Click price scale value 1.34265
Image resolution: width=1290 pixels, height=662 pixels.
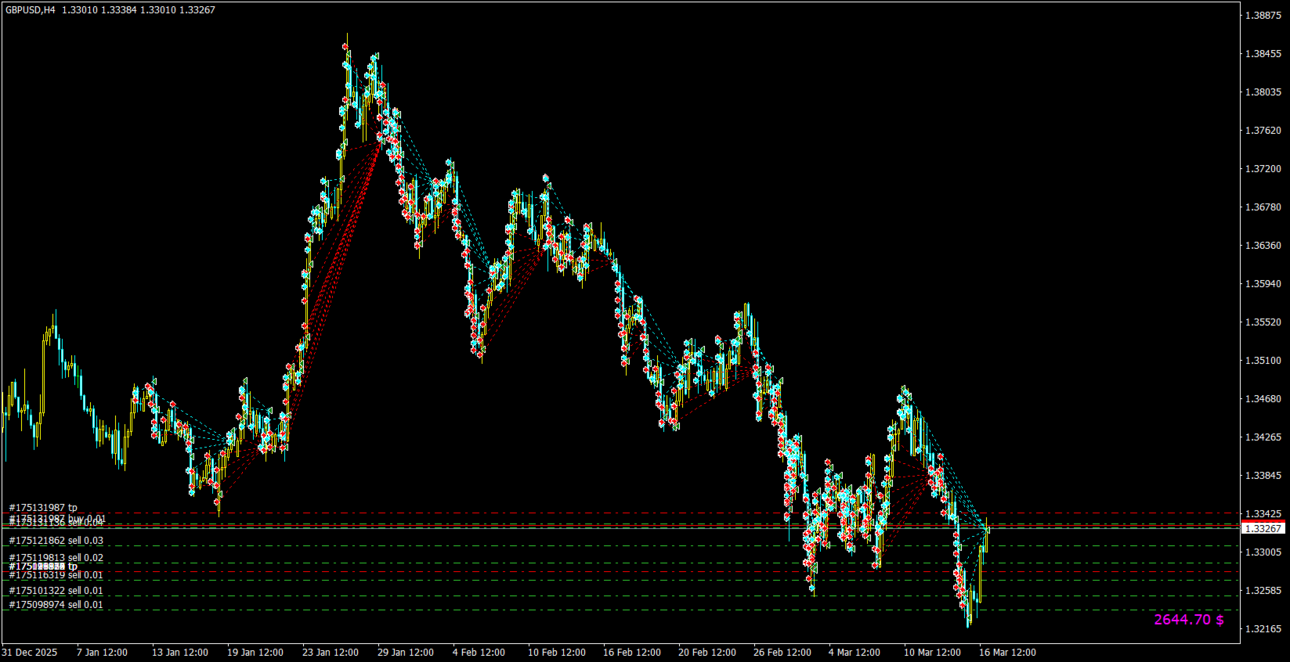[1264, 437]
